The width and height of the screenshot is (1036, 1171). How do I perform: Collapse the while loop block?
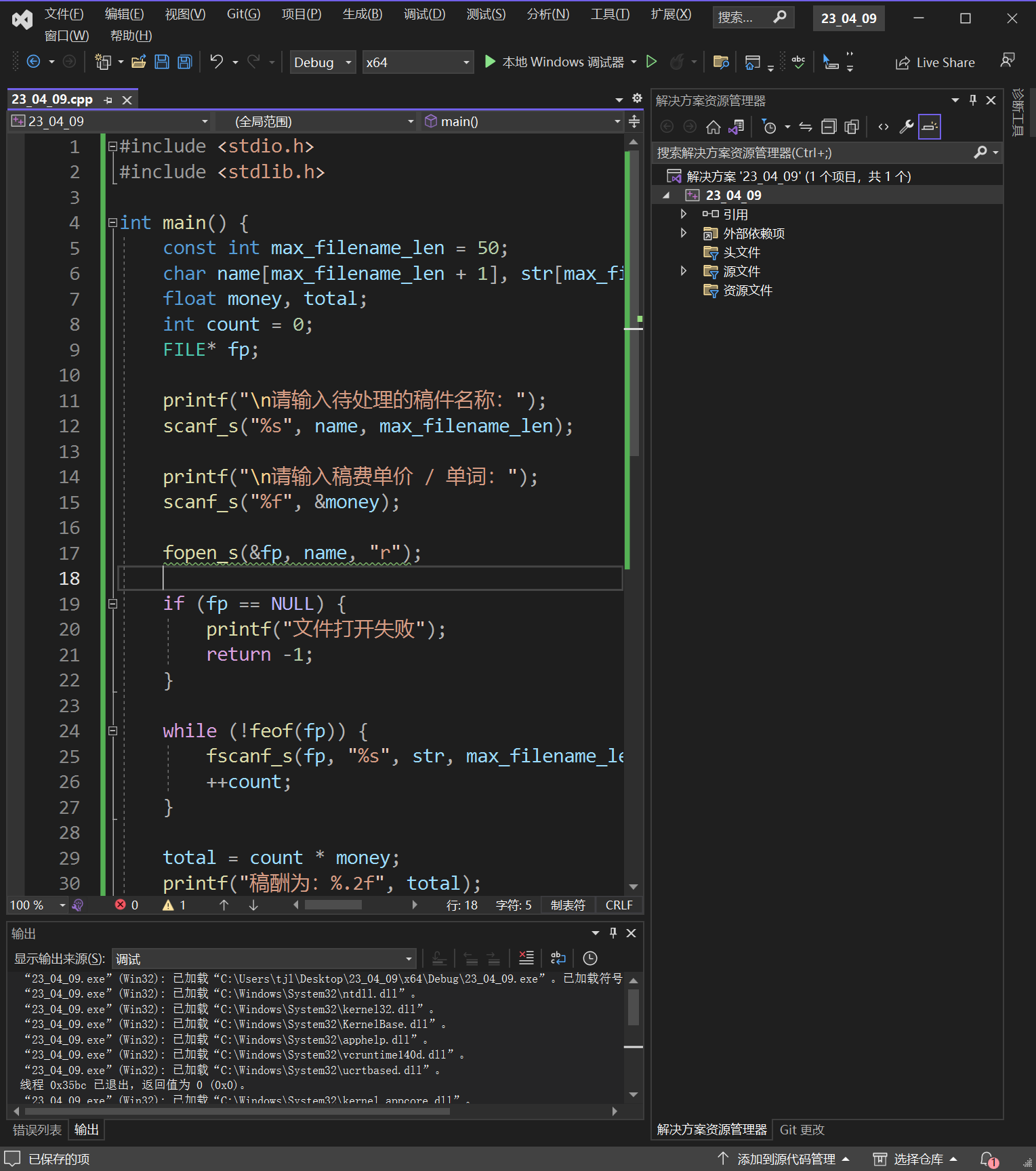(x=113, y=731)
